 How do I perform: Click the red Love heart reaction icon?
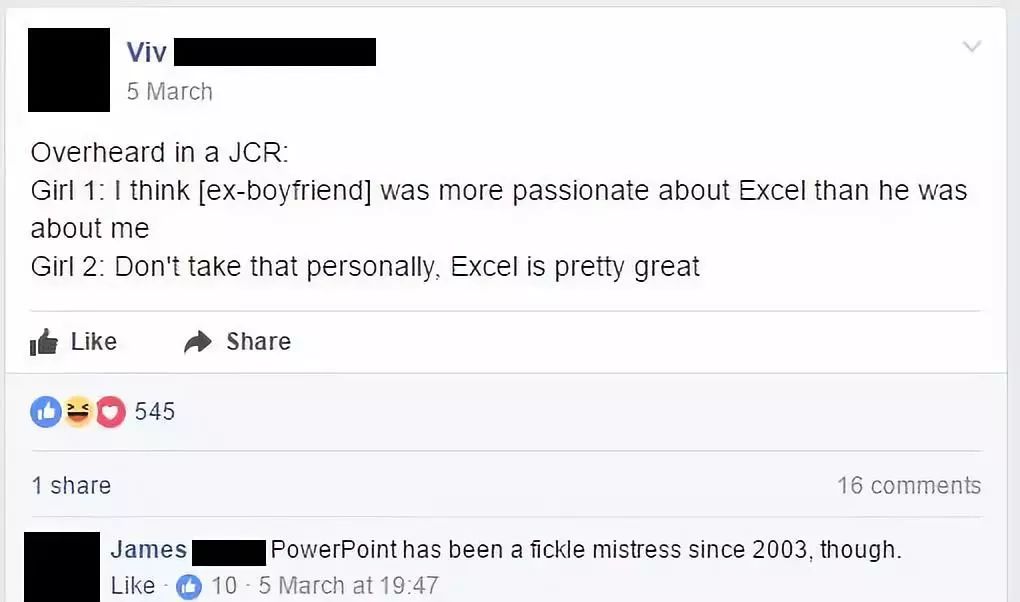pyautogui.click(x=110, y=411)
